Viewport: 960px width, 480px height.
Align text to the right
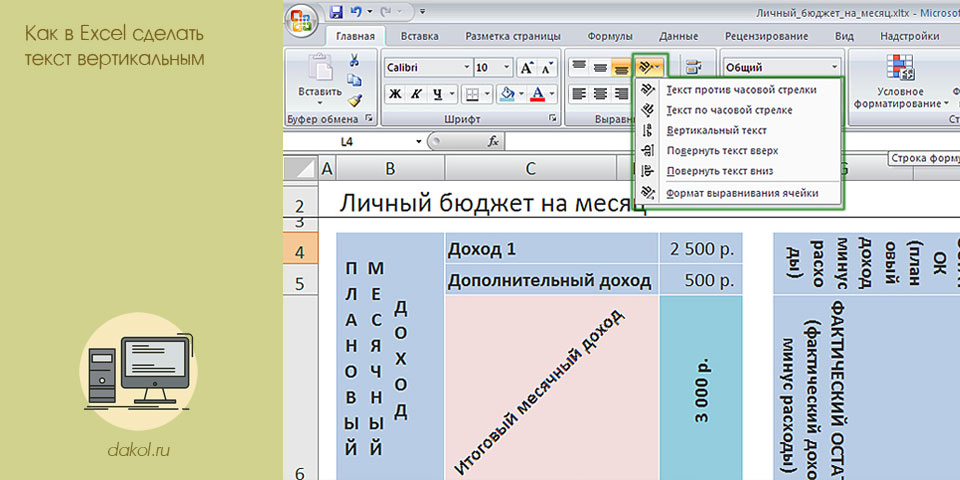pyautogui.click(x=621, y=94)
